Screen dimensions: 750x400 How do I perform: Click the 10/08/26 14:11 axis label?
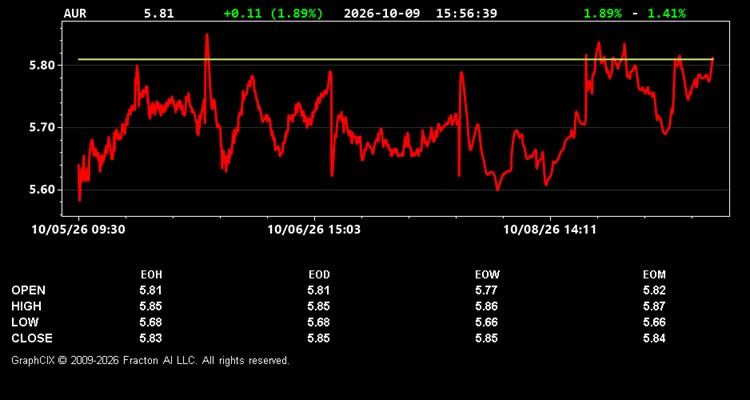pyautogui.click(x=550, y=230)
